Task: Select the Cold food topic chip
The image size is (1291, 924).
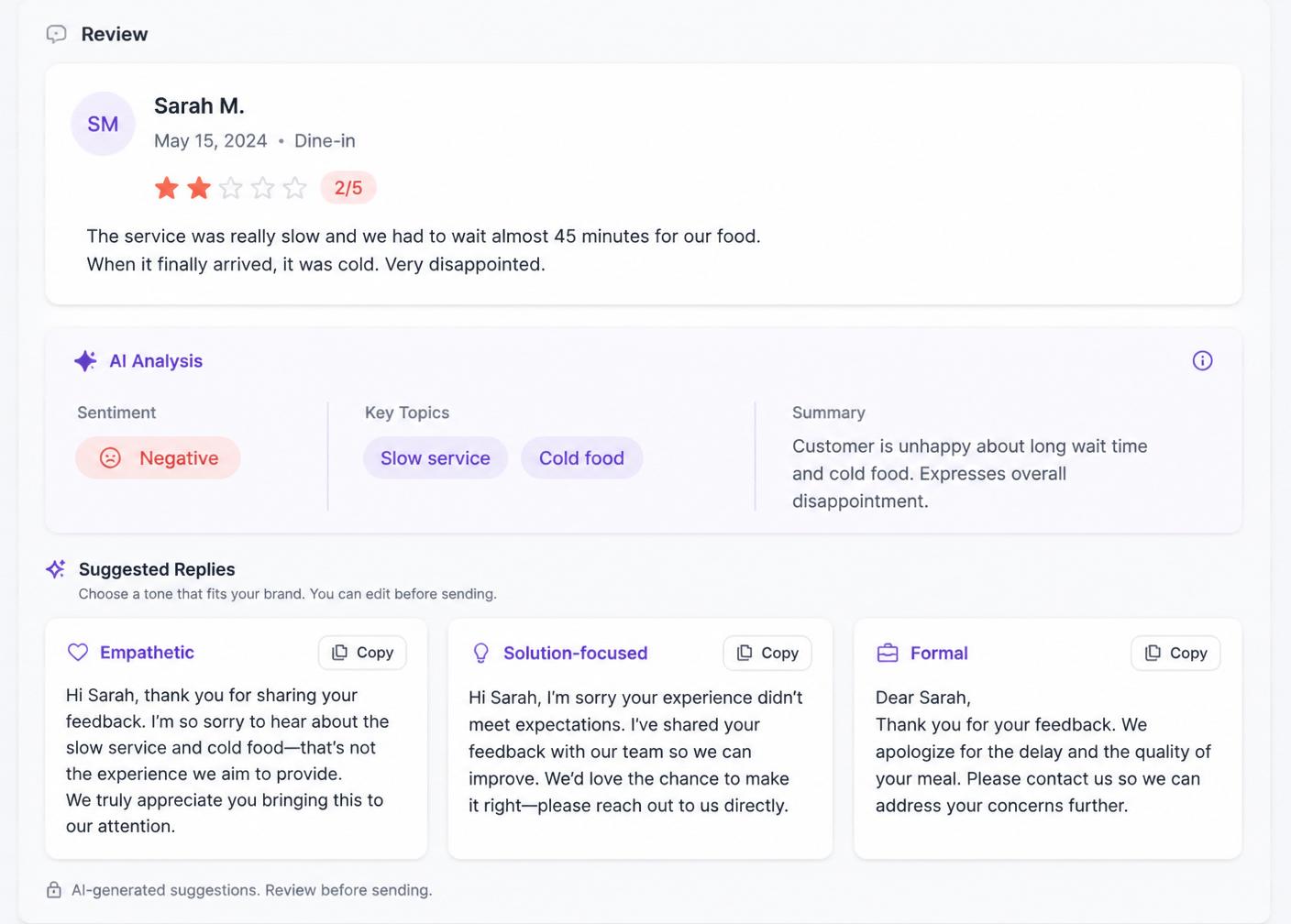Action: (581, 457)
